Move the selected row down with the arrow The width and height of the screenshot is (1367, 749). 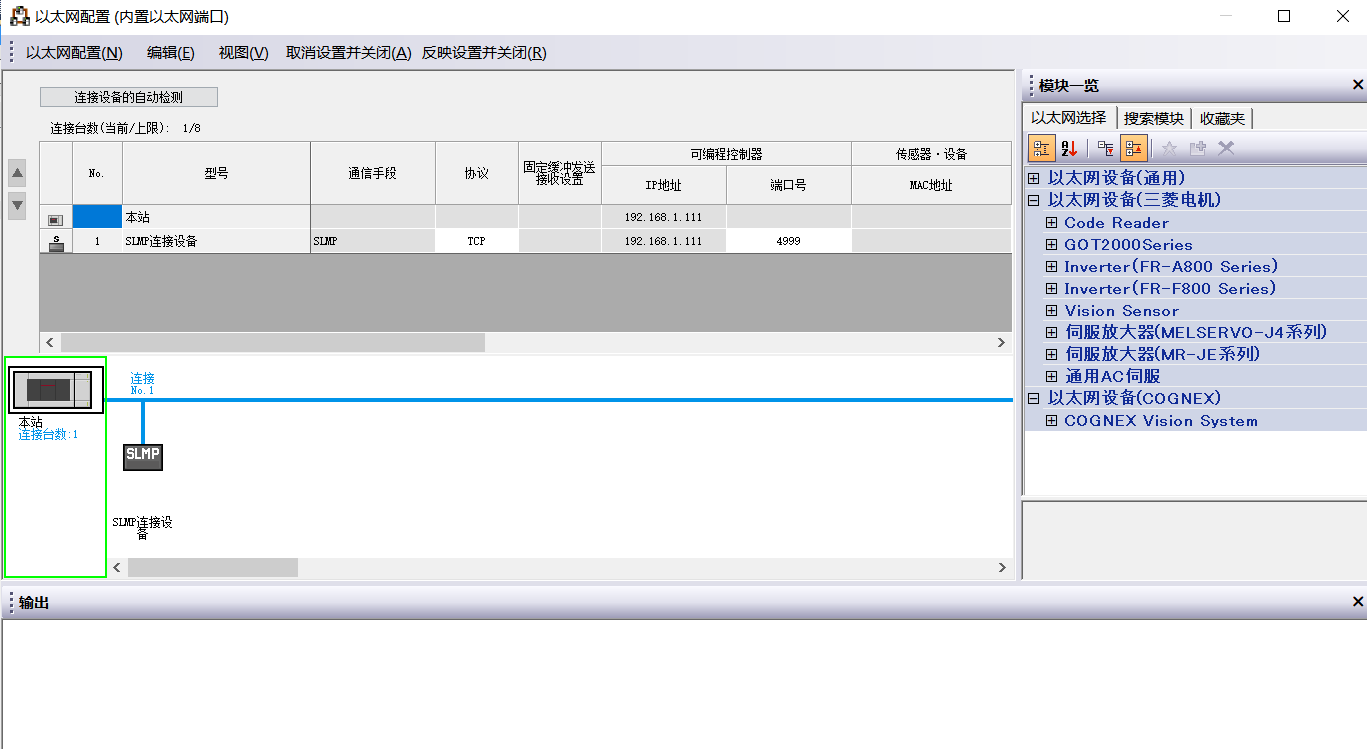pos(17,205)
